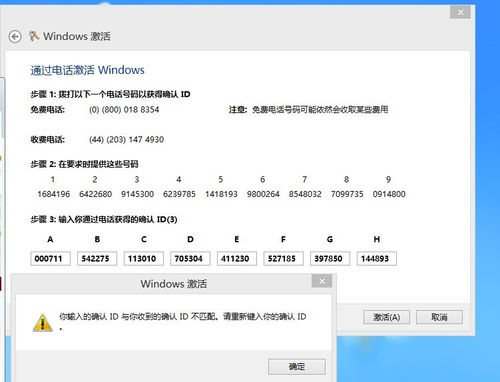Viewport: 500px width, 382px height.
Task: Click the error dialog title Windows 激活
Action: click(174, 284)
